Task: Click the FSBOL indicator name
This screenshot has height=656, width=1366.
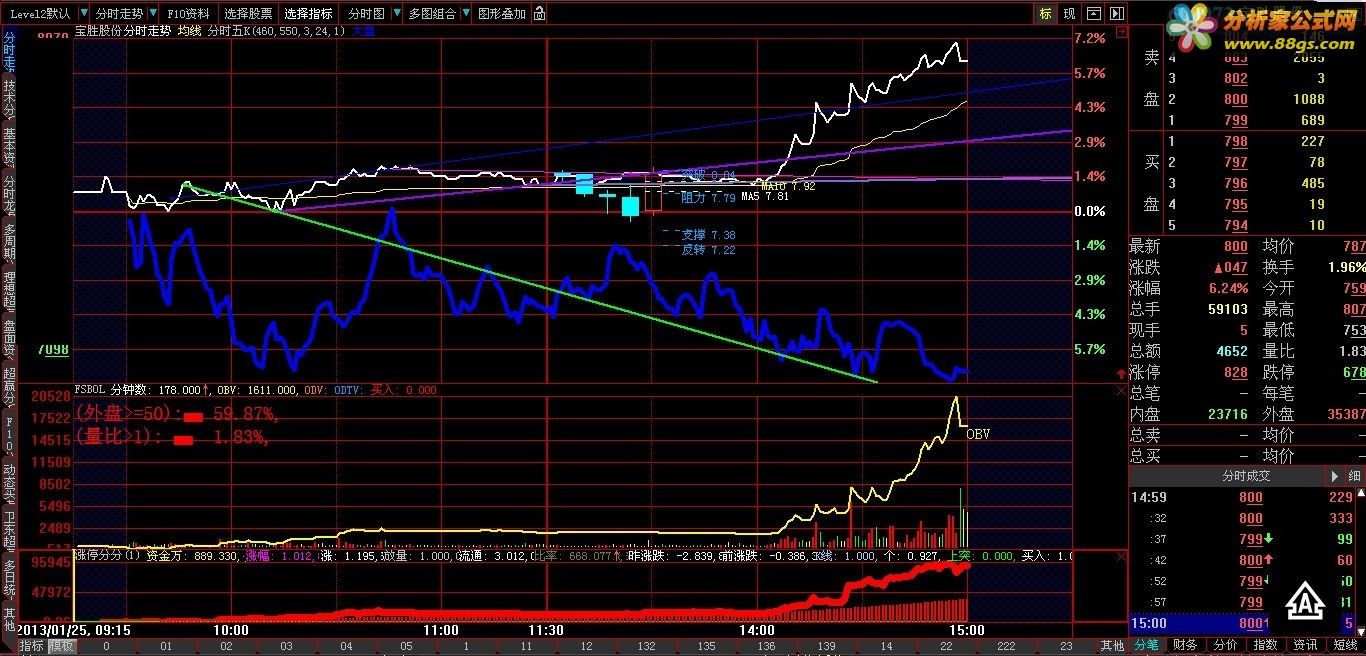Action: point(90,390)
